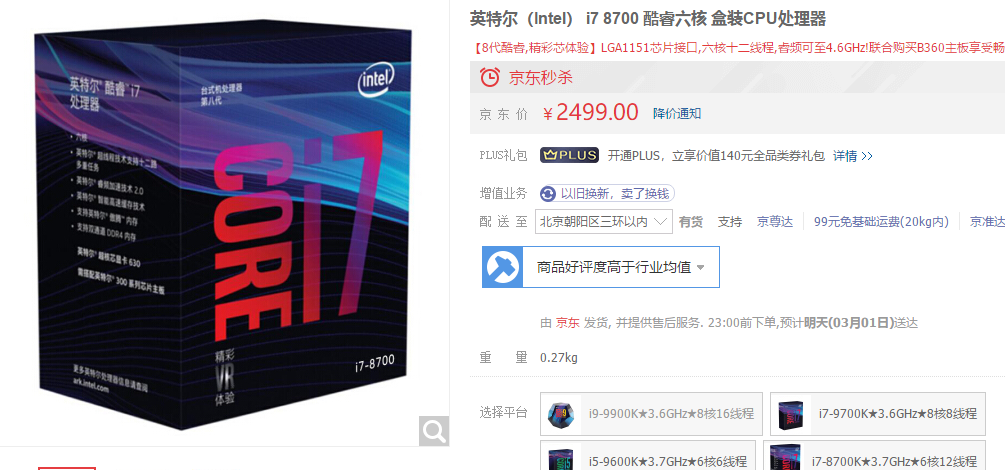Open the 京尊达 service link
The image size is (1005, 470).
[774, 222]
